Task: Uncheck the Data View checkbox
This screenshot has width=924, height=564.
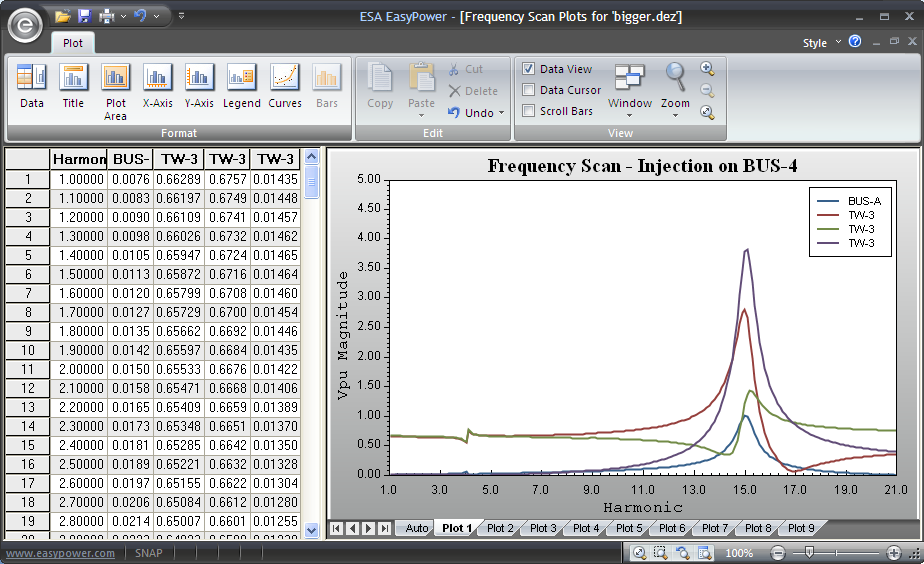Action: tap(529, 69)
